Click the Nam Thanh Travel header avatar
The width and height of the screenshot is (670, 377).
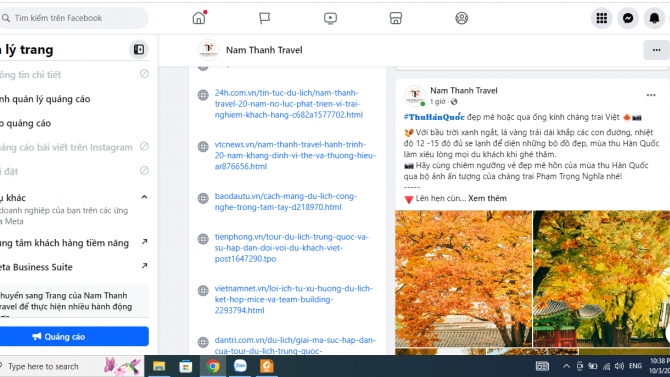pyautogui.click(x=209, y=50)
